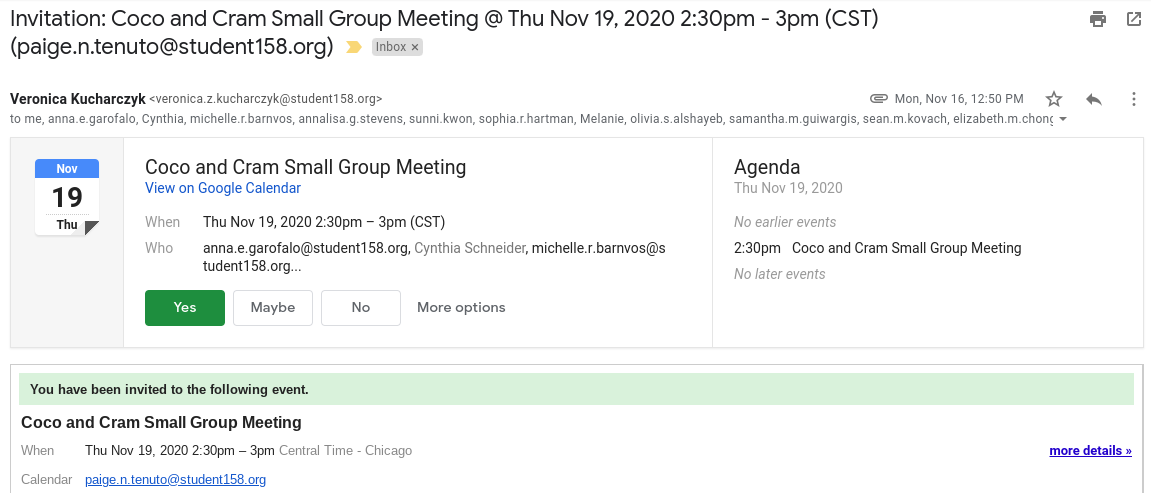Expand recipient details arrow

pos(1063,120)
